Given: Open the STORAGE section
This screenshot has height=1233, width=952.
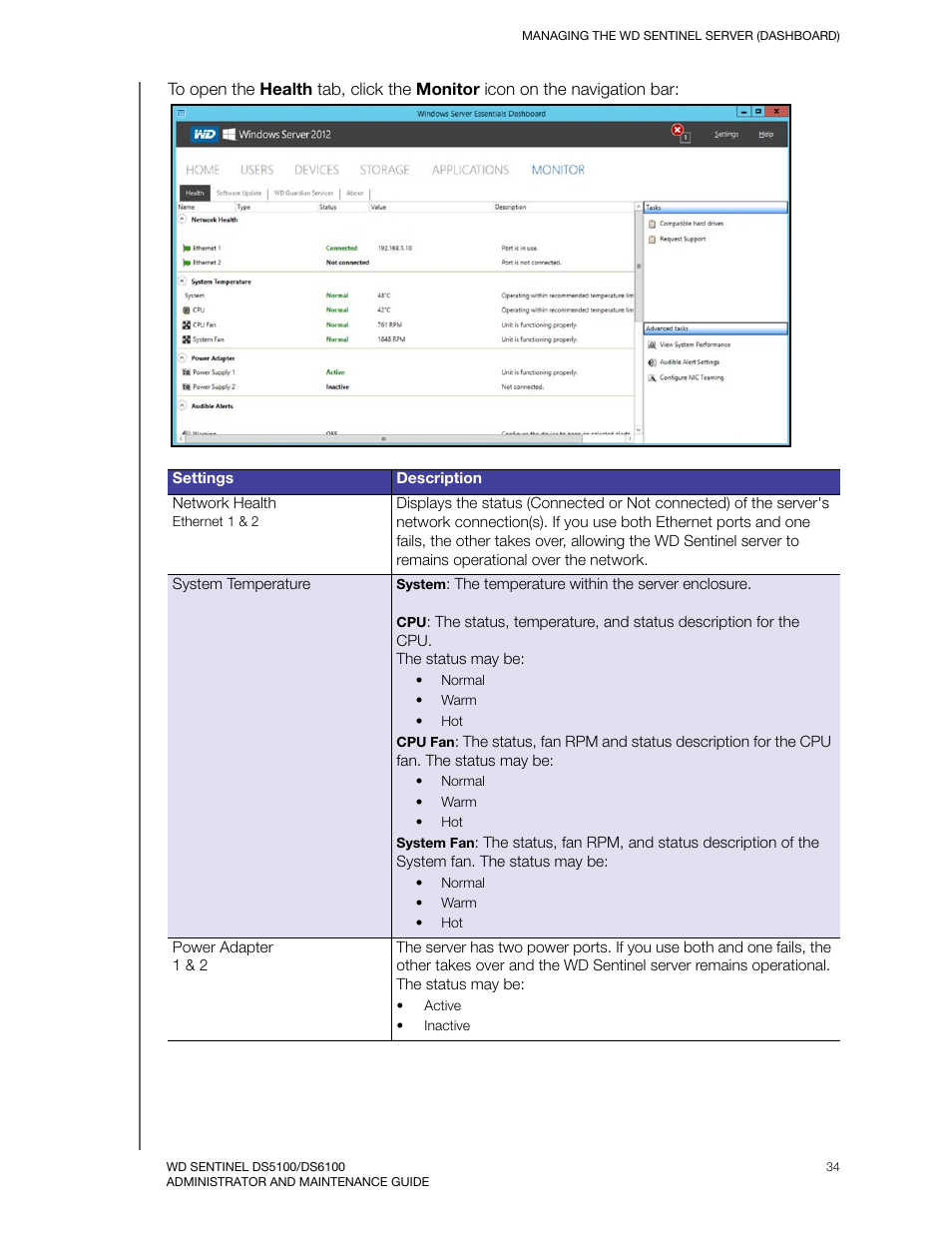Looking at the screenshot, I should 384,170.
